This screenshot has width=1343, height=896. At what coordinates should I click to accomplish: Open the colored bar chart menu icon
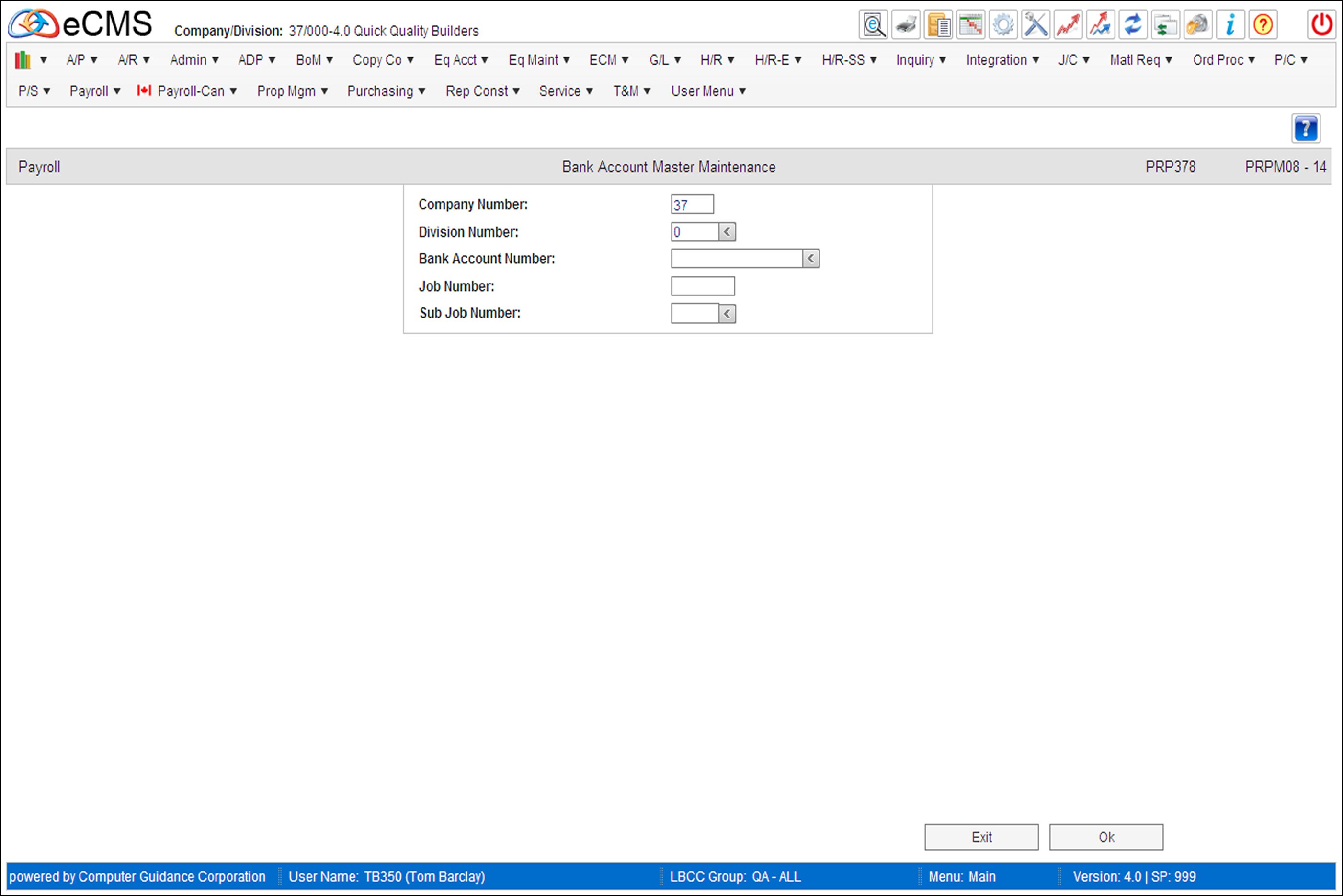tap(30, 59)
